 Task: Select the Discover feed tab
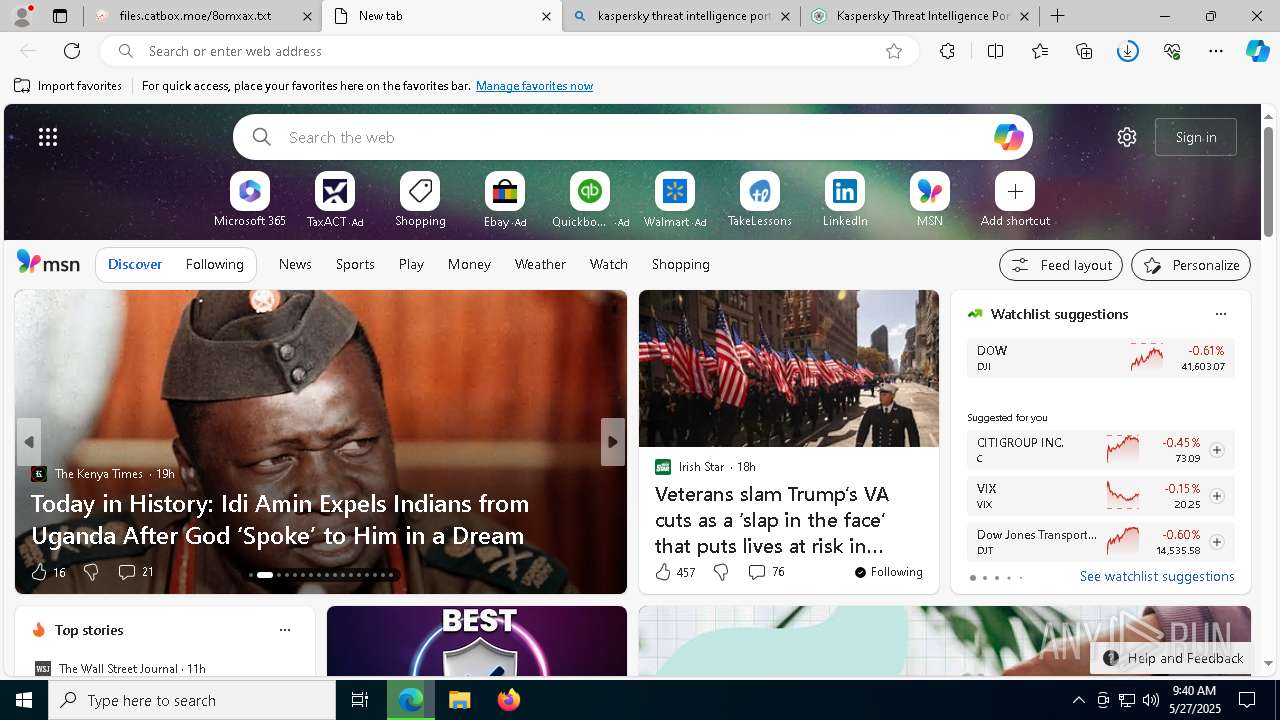point(135,264)
